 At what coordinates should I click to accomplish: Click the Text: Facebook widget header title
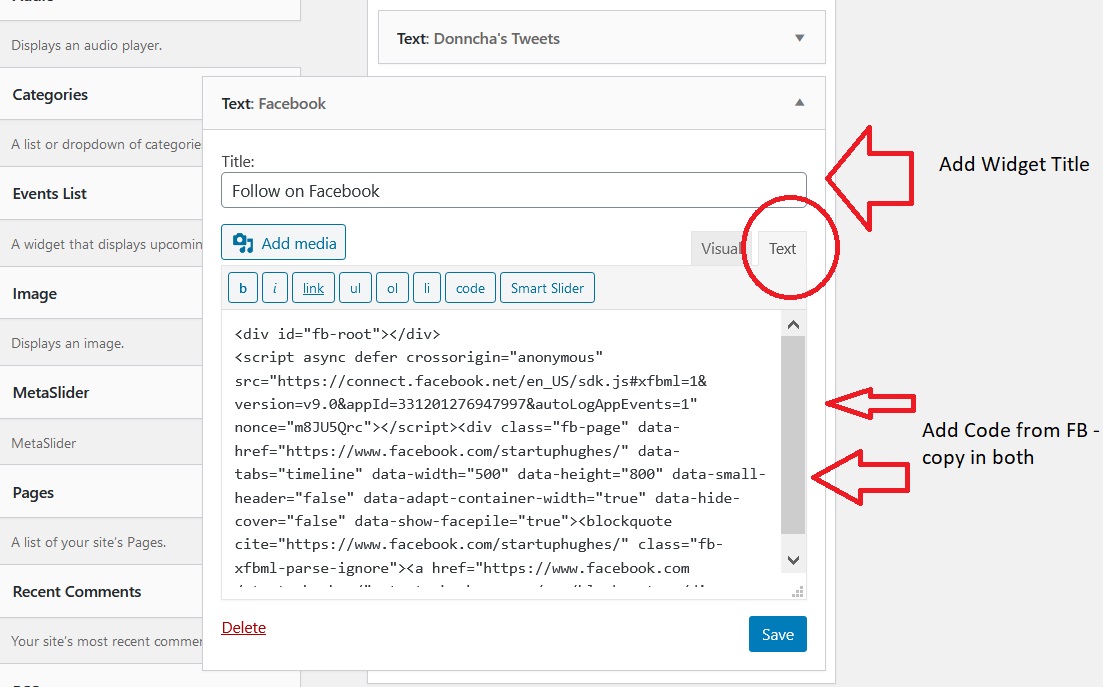coord(274,103)
